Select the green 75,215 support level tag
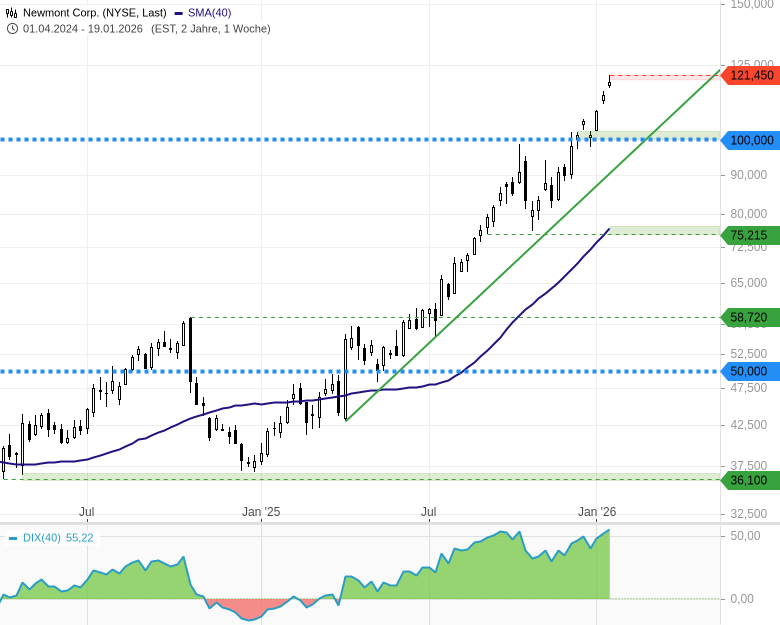Viewport: 780px width, 625px height. tap(750, 235)
